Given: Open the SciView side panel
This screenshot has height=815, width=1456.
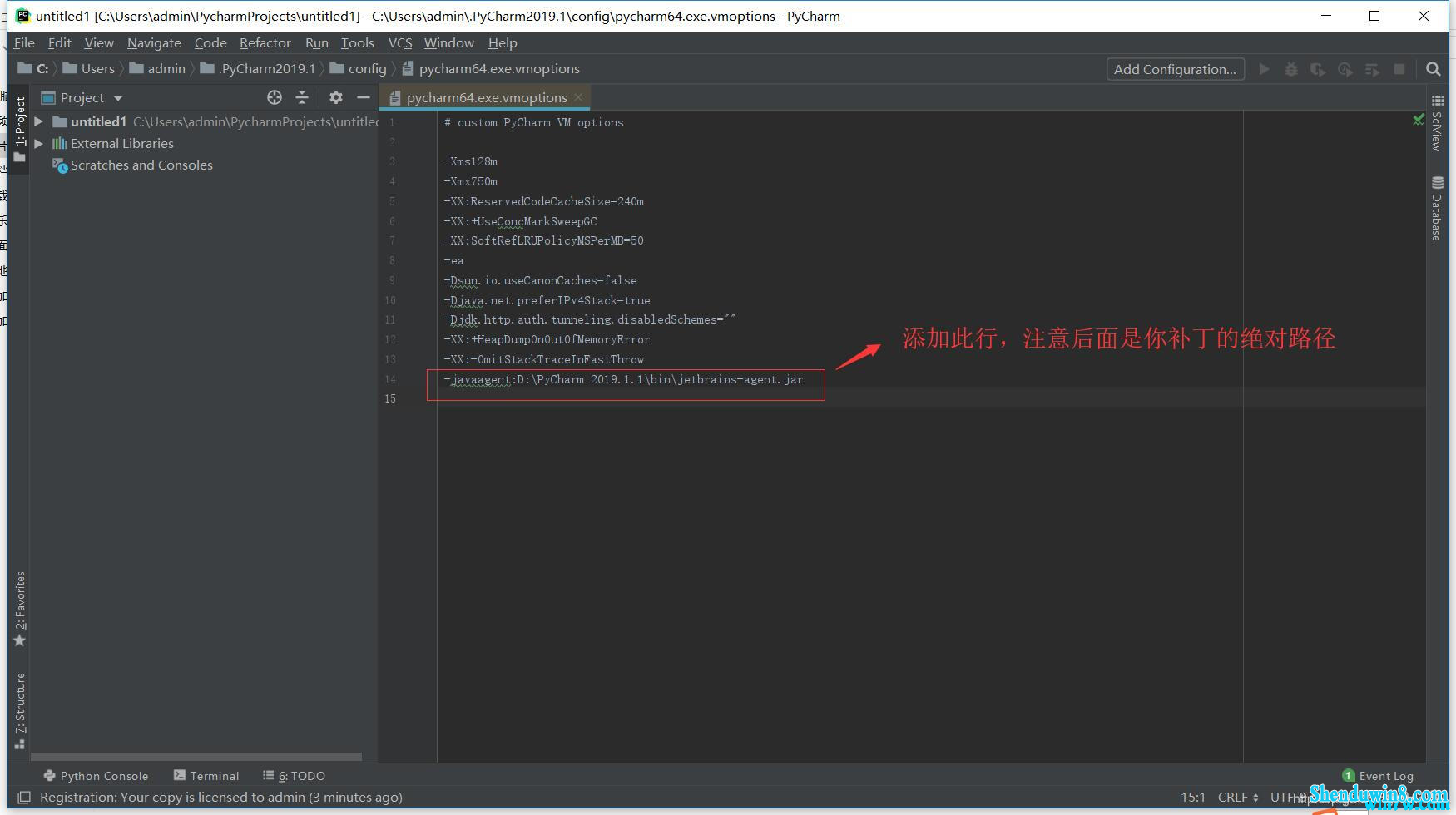Looking at the screenshot, I should coord(1437,123).
